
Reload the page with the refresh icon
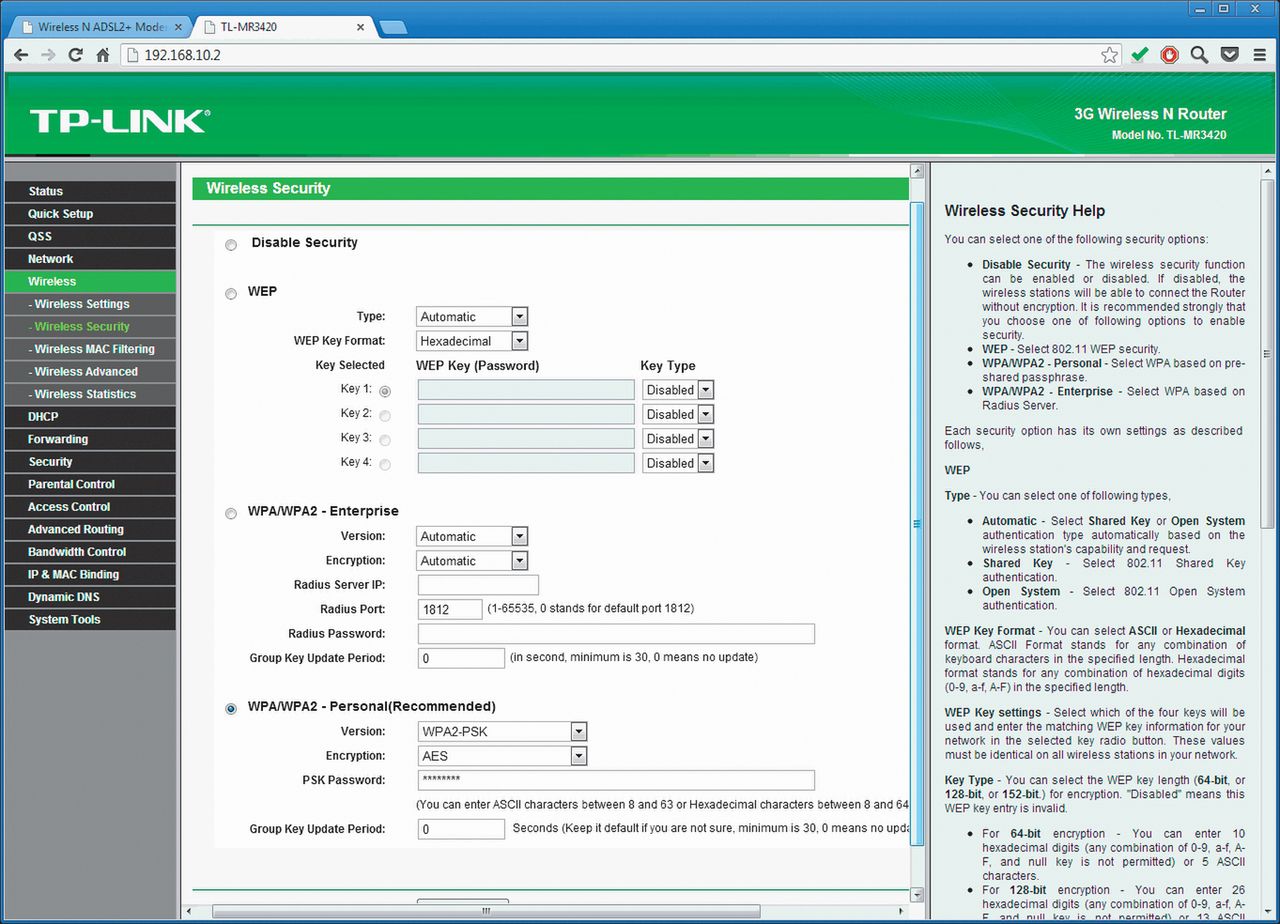(x=75, y=55)
